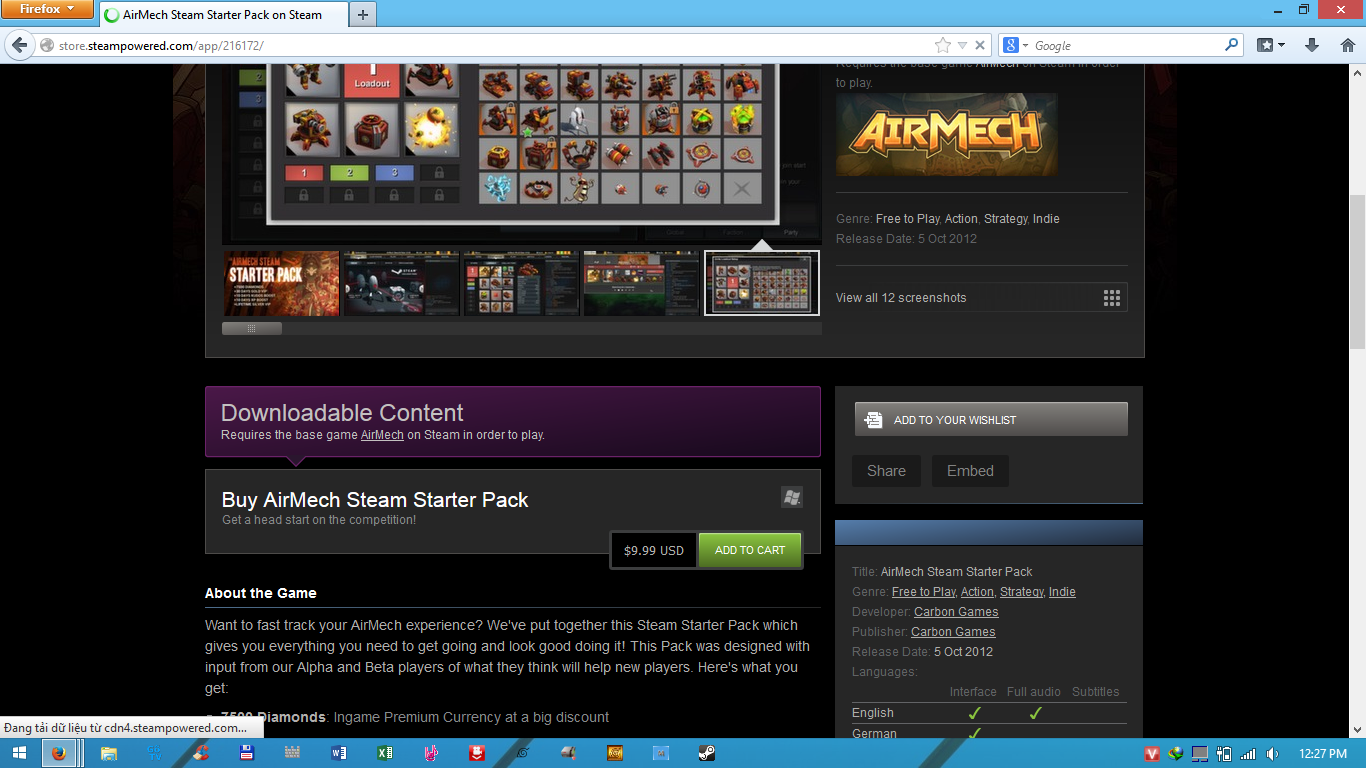Enable English Full audio checkmark
This screenshot has height=768, width=1366.
[x=1035, y=712]
